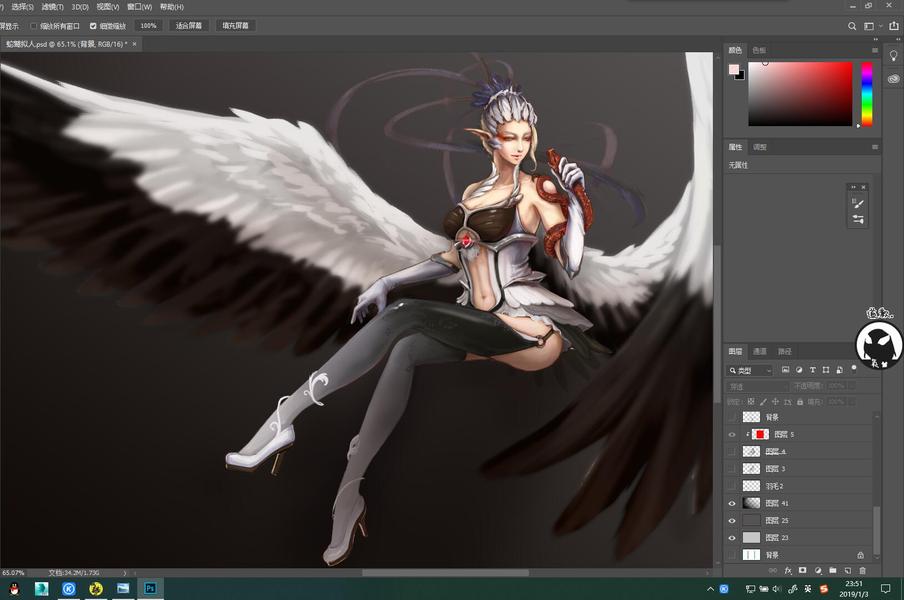Open the 滤镜(T) menu
The width and height of the screenshot is (904, 600).
(x=52, y=7)
